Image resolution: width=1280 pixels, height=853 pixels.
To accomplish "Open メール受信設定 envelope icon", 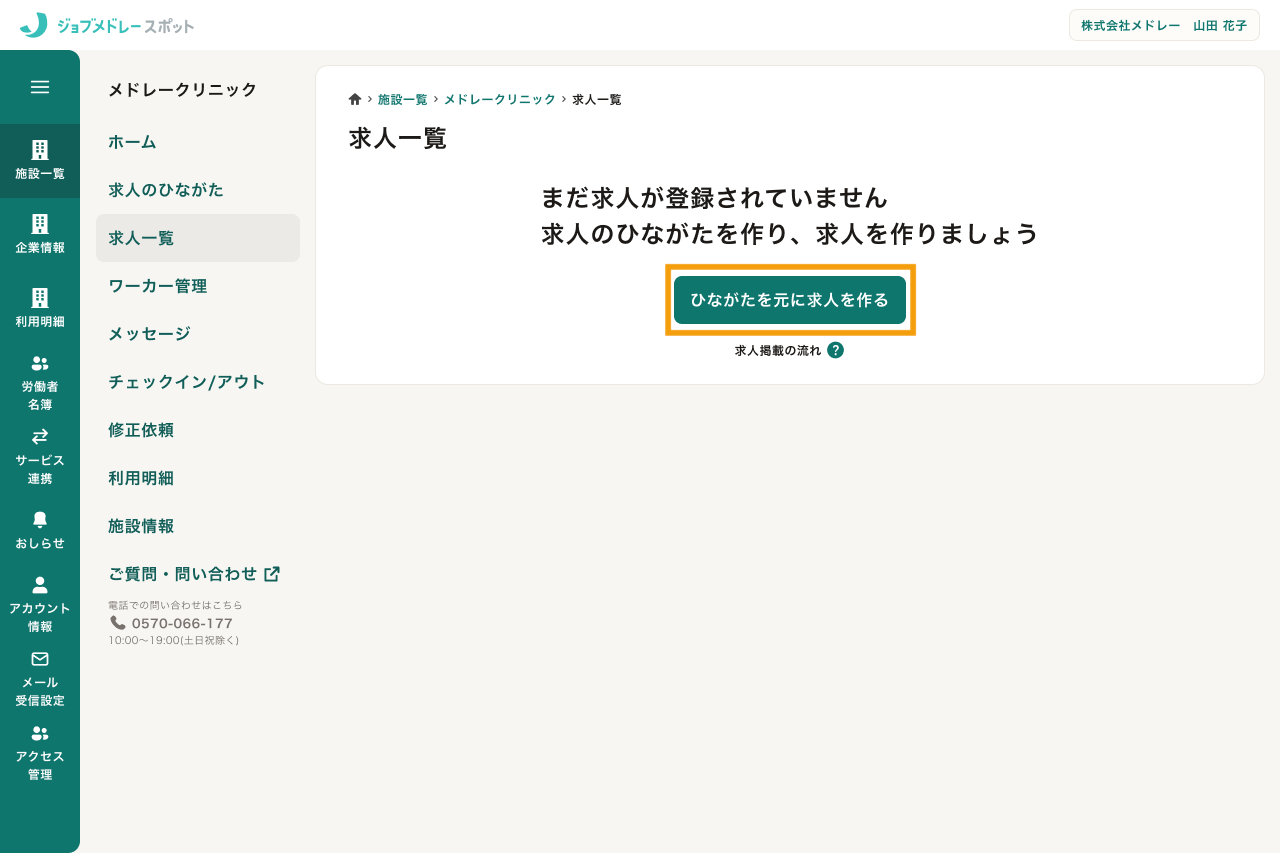I will (x=40, y=658).
